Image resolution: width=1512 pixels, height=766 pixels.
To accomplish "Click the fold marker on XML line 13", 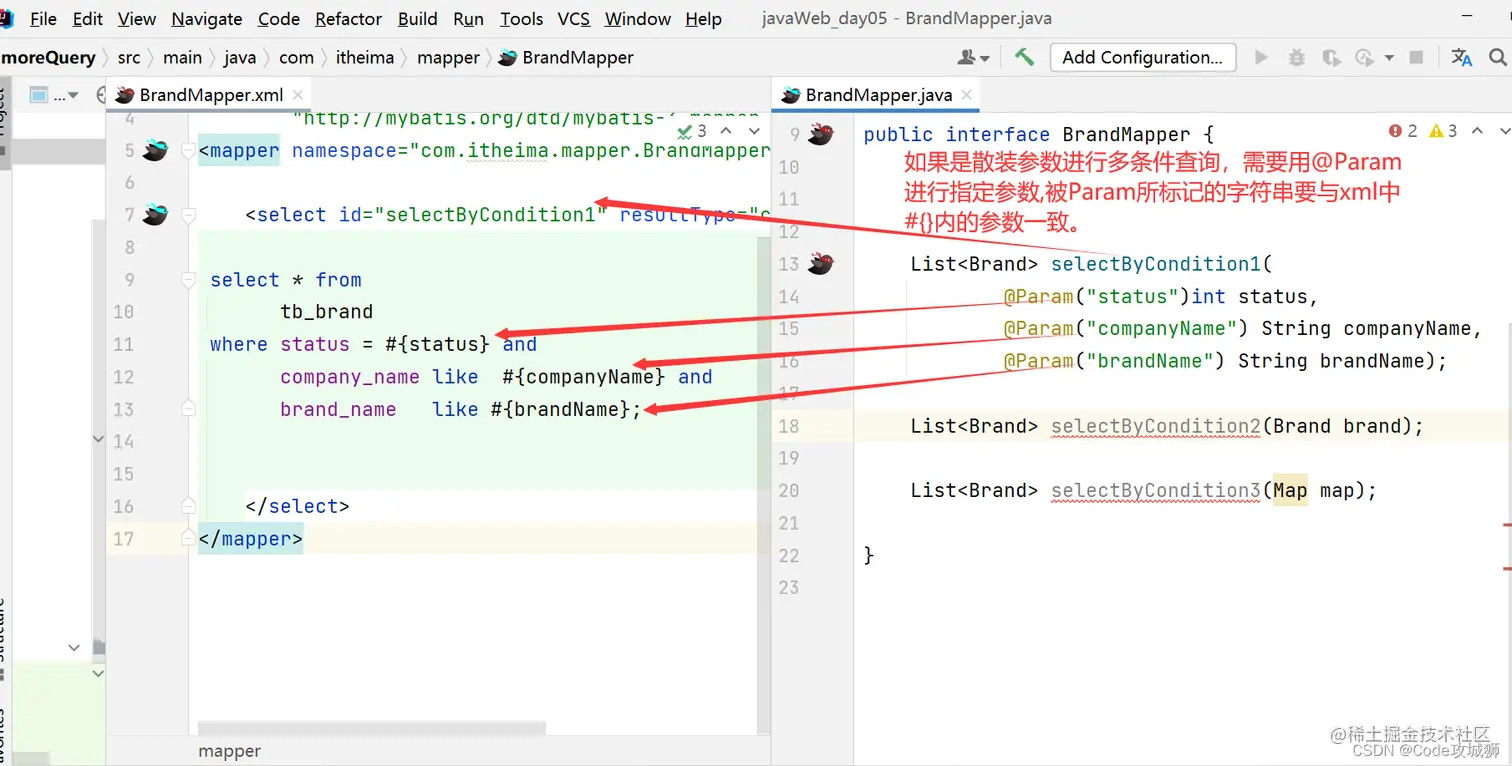I will [x=188, y=408].
